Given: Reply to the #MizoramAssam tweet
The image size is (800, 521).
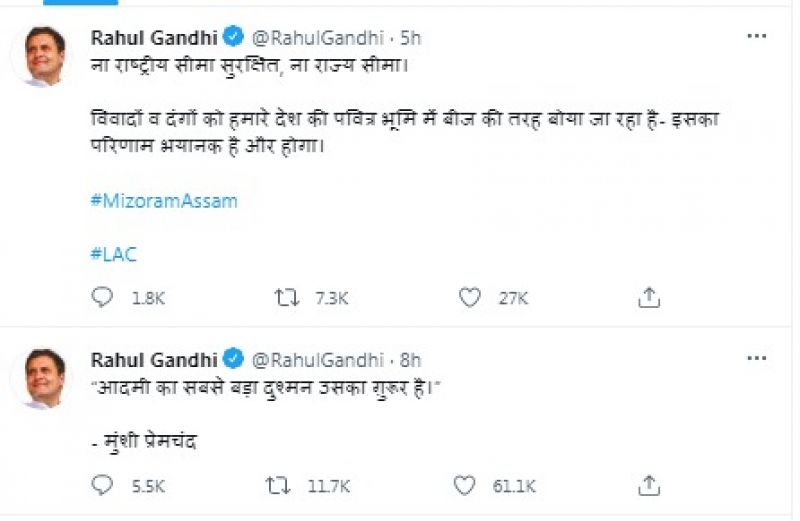Looking at the screenshot, I should tap(103, 297).
